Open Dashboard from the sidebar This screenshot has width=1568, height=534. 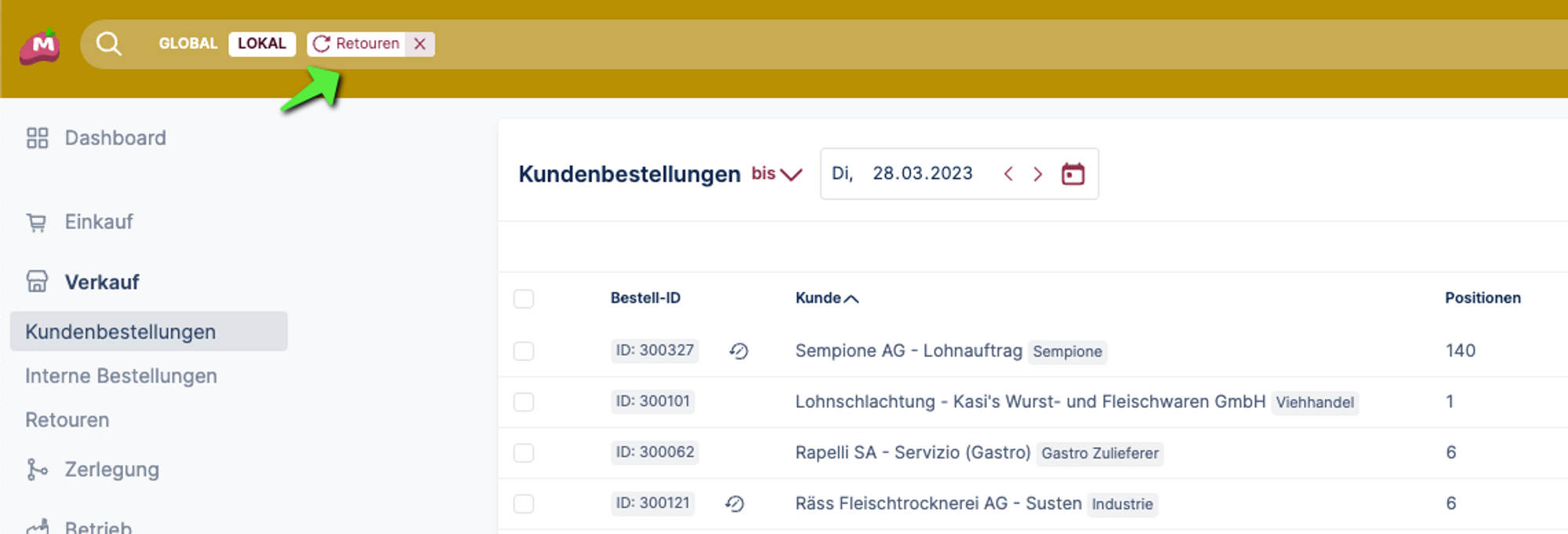114,138
